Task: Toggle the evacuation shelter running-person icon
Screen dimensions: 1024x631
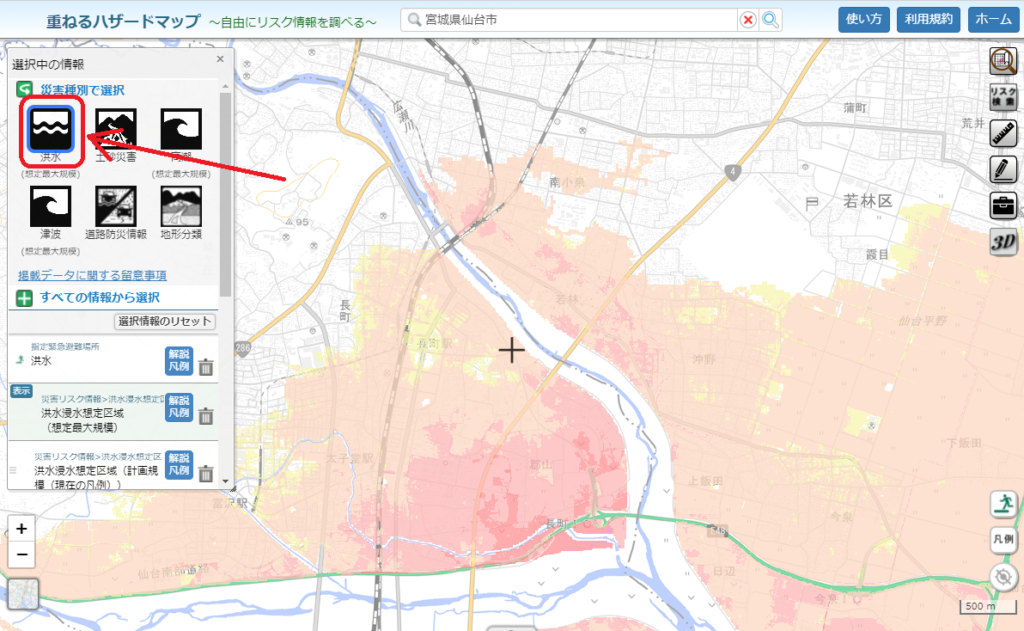Action: point(1003,504)
